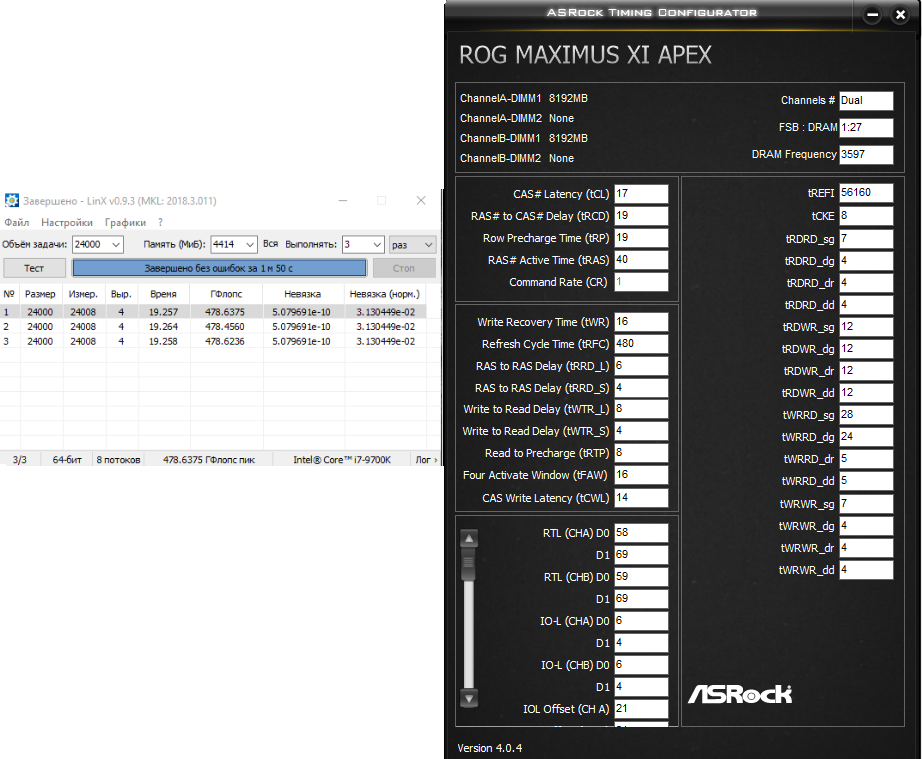Open the Настройки menu in LinX

pos(66,223)
